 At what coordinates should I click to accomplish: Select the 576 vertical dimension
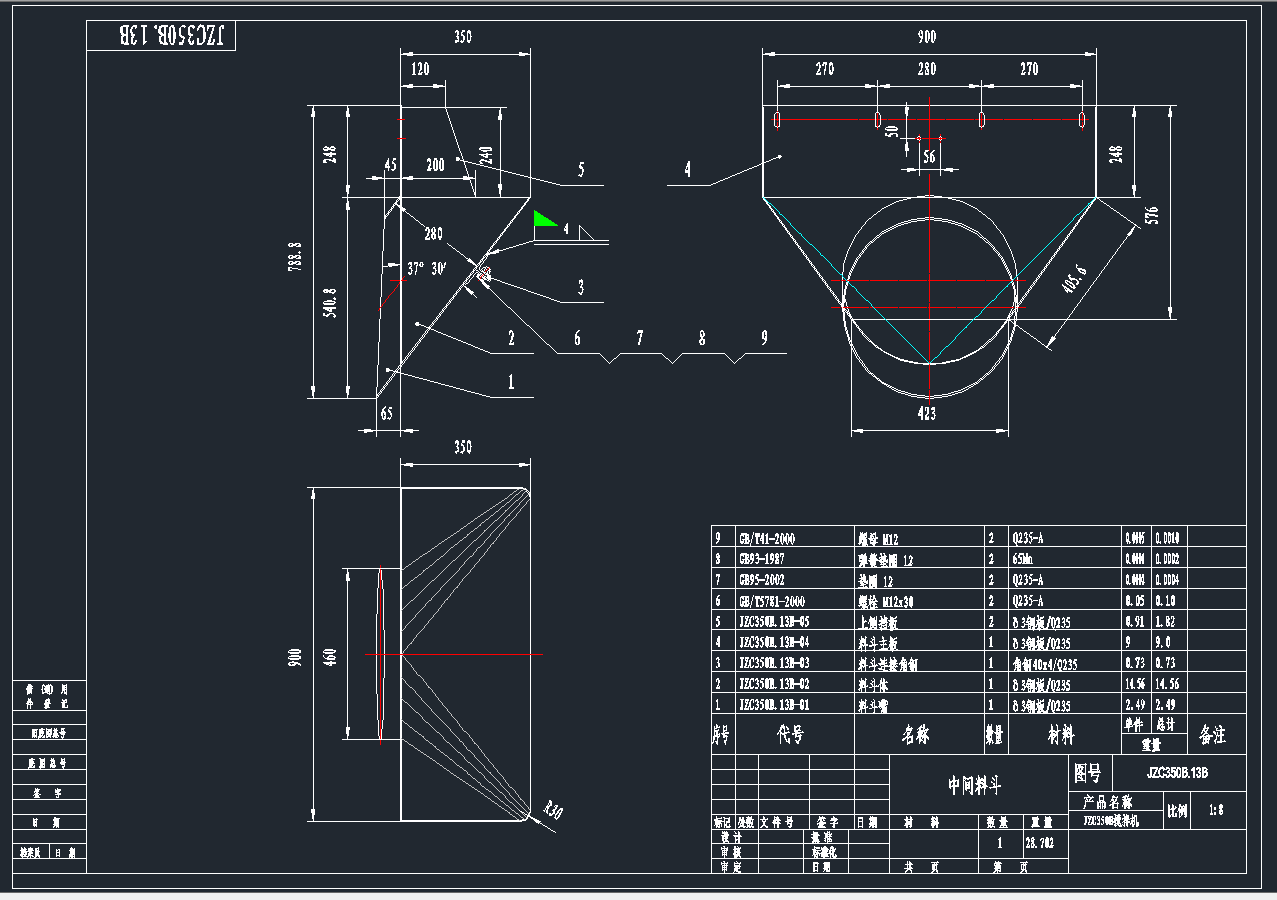tap(1151, 216)
